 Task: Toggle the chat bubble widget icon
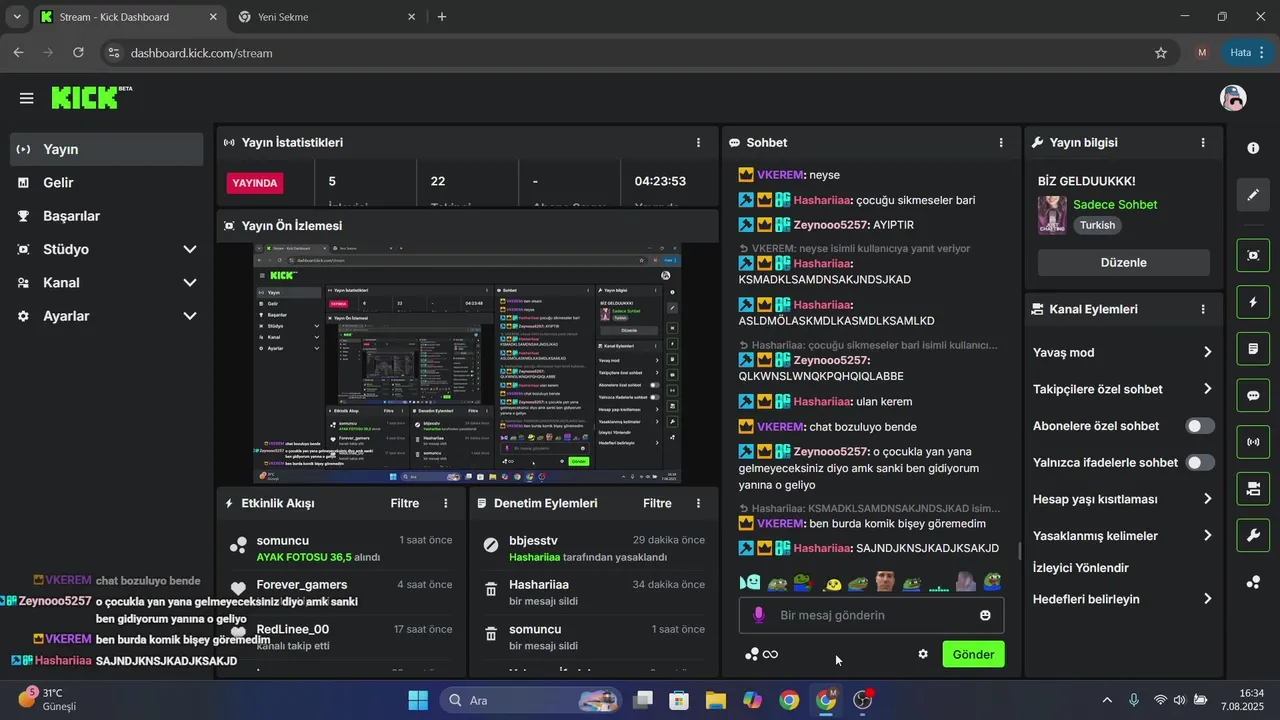[1253, 395]
